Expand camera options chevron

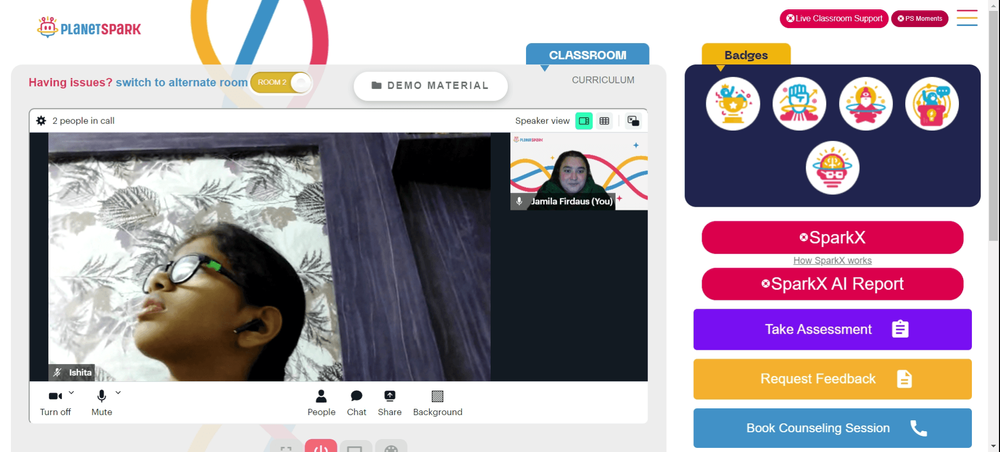tap(71, 392)
